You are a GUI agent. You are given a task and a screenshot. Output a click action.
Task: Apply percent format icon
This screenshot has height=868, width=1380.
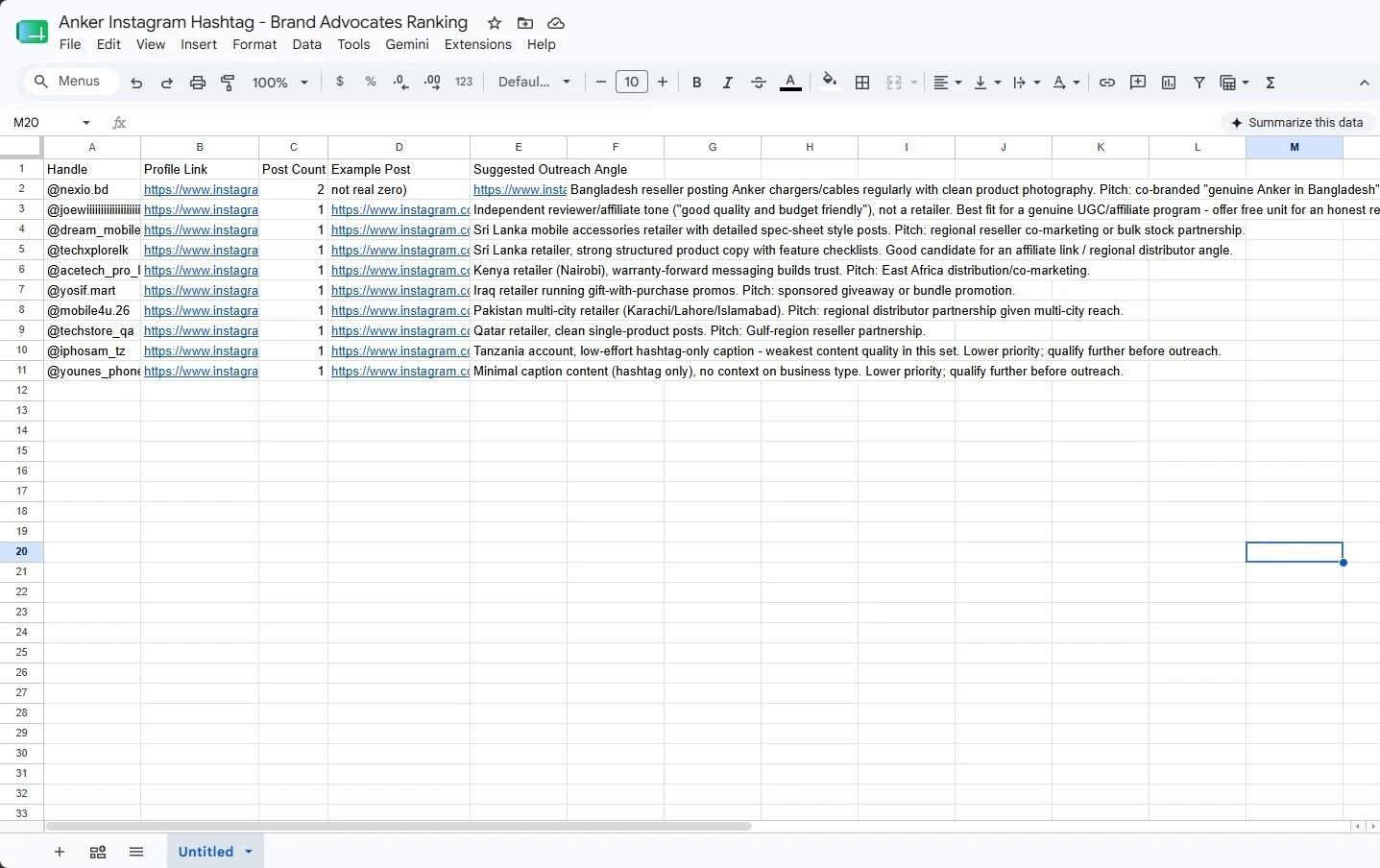click(x=371, y=83)
